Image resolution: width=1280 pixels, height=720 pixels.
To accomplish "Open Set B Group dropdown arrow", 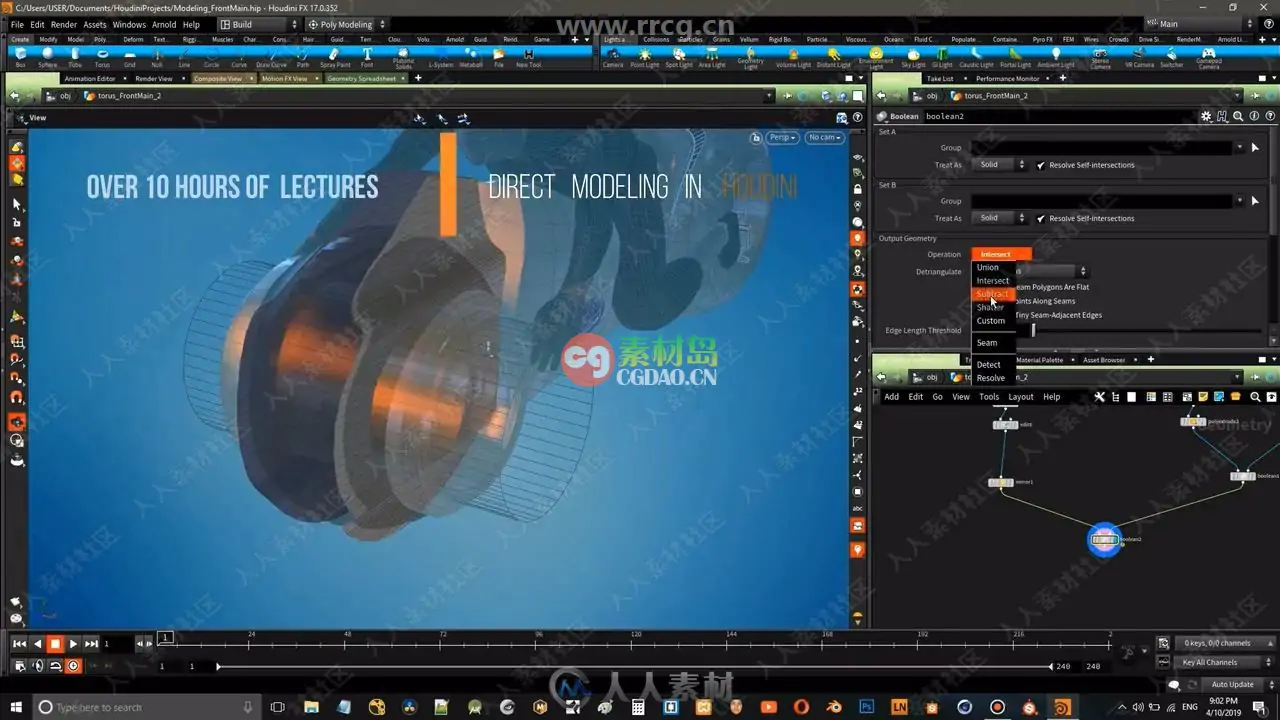I will pos(1240,201).
